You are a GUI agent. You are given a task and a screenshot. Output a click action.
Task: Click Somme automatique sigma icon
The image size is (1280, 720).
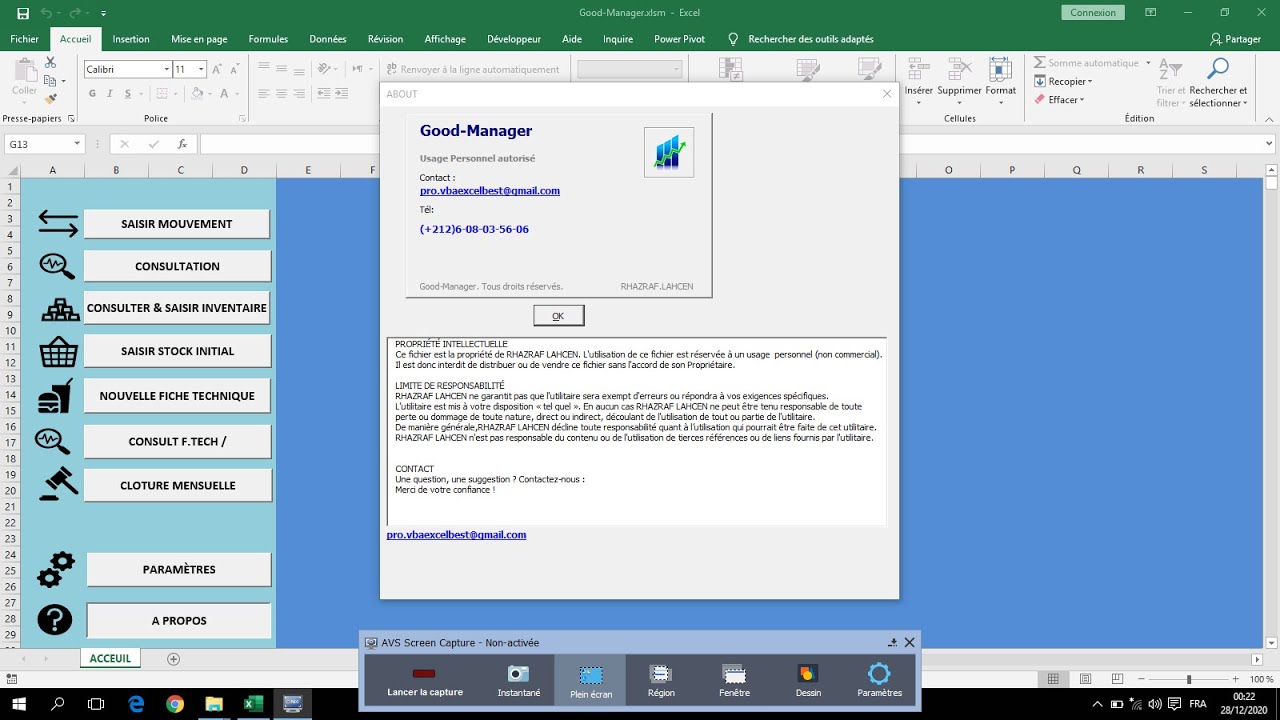coord(1040,63)
